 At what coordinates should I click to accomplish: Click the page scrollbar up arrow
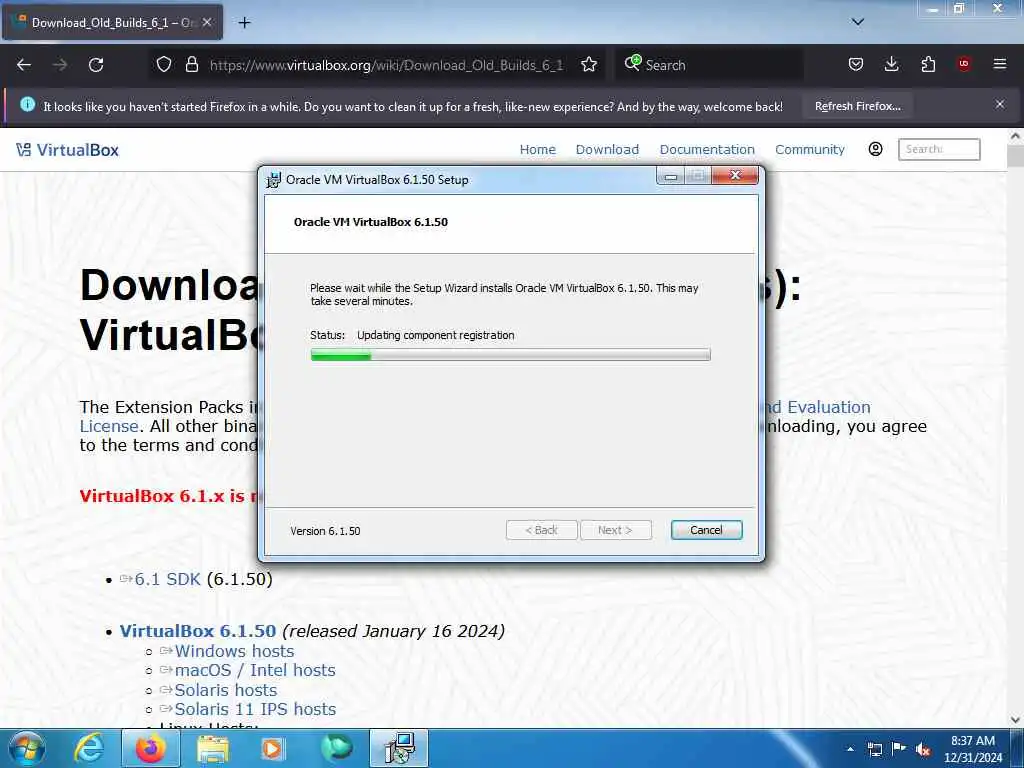(x=1015, y=136)
